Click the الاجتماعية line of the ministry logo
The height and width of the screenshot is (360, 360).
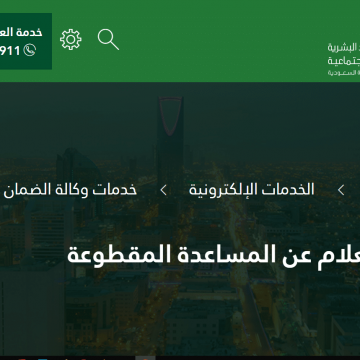pyautogui.click(x=343, y=61)
